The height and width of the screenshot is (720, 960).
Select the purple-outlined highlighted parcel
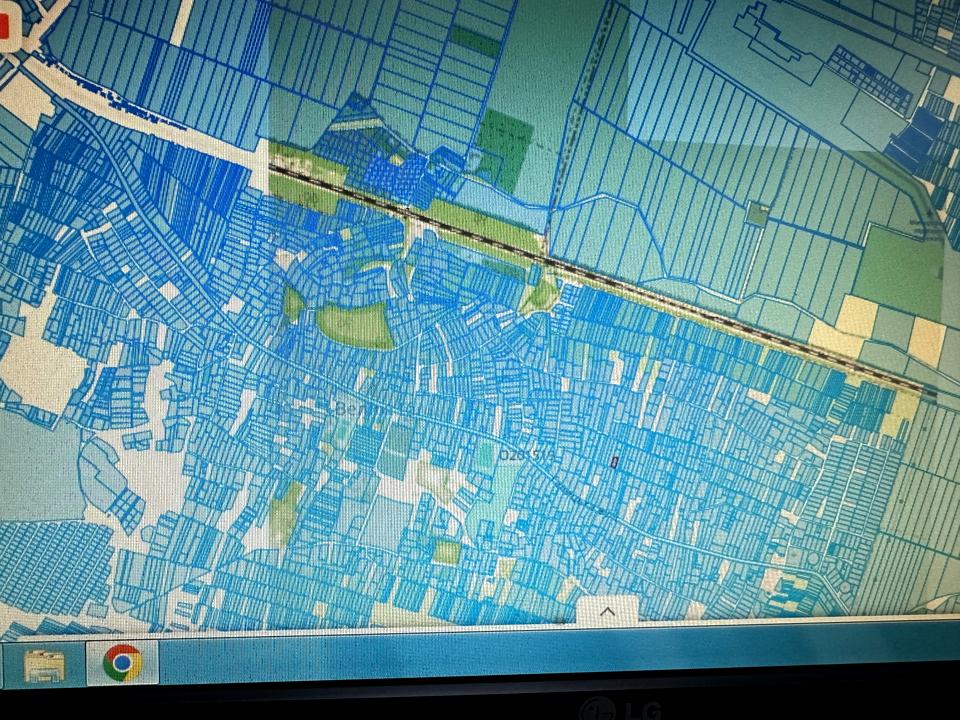point(615,461)
